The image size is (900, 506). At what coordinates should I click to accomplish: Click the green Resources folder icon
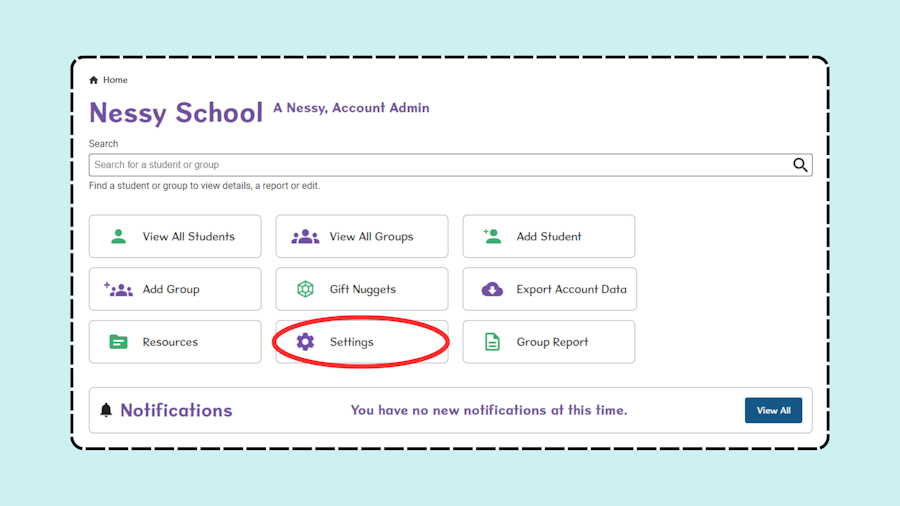pyautogui.click(x=118, y=342)
